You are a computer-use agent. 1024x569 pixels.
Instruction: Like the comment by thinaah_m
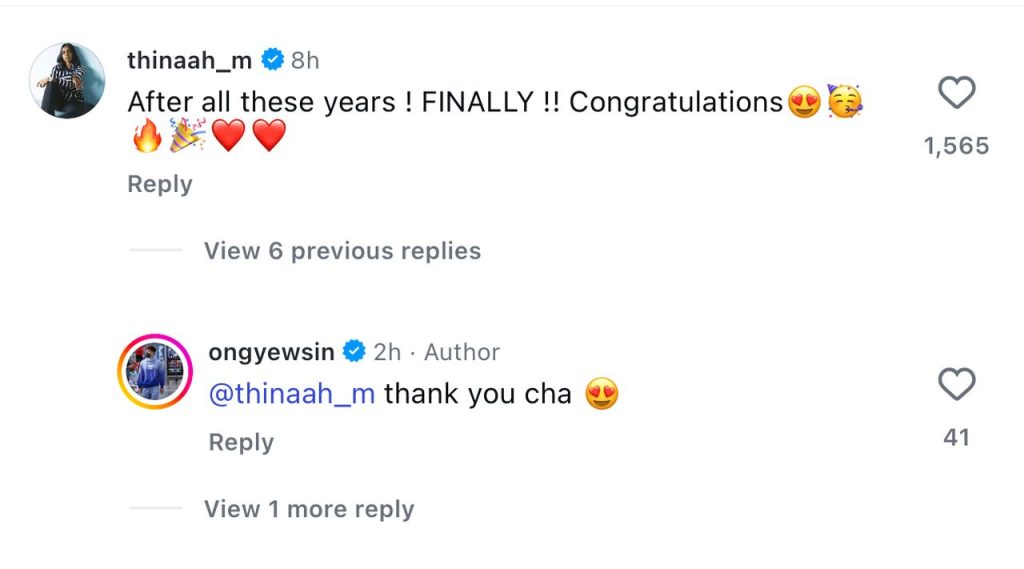(957, 94)
